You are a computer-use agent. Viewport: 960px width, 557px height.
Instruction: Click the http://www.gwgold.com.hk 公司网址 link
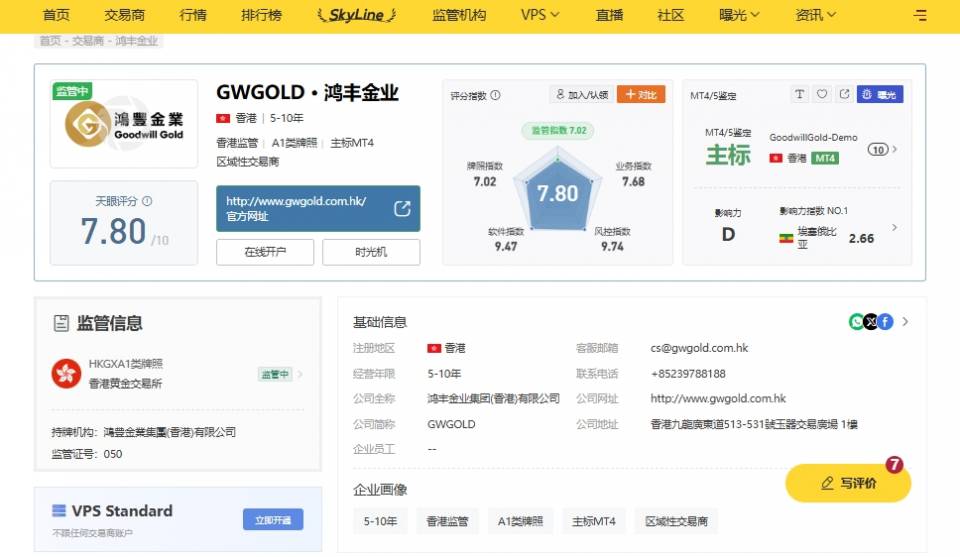718,398
